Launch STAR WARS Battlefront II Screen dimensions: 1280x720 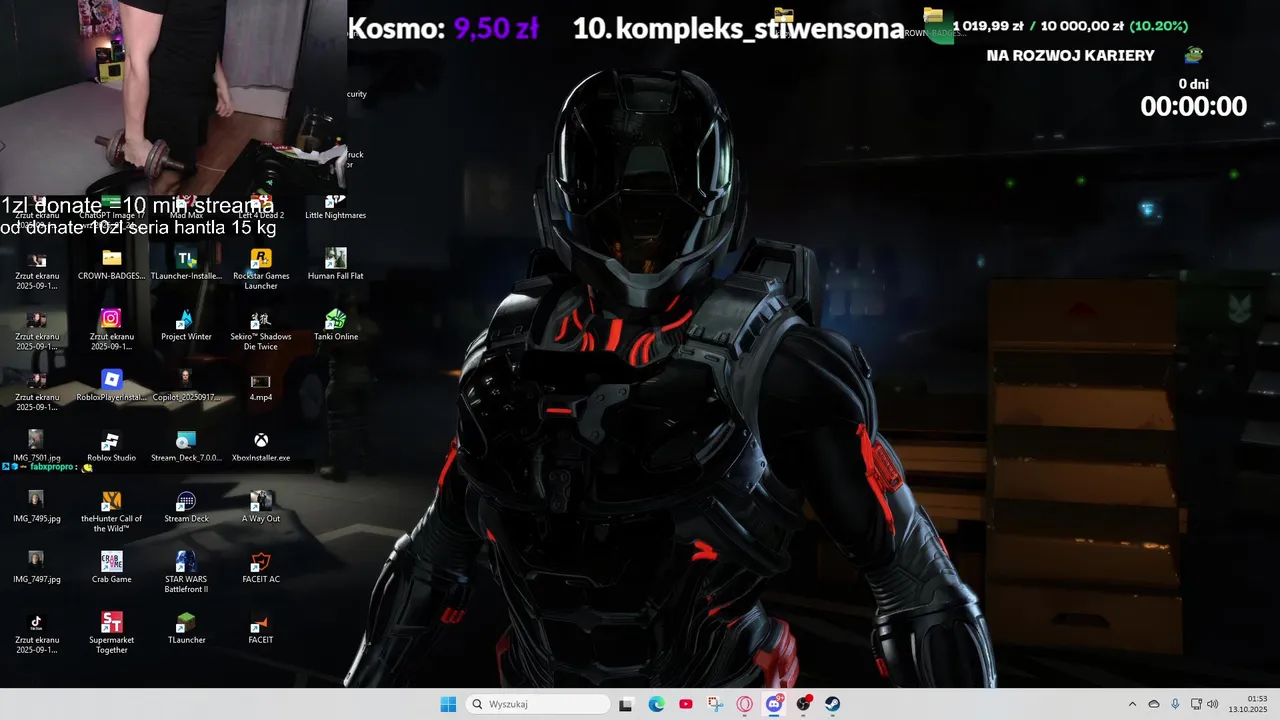coord(186,573)
